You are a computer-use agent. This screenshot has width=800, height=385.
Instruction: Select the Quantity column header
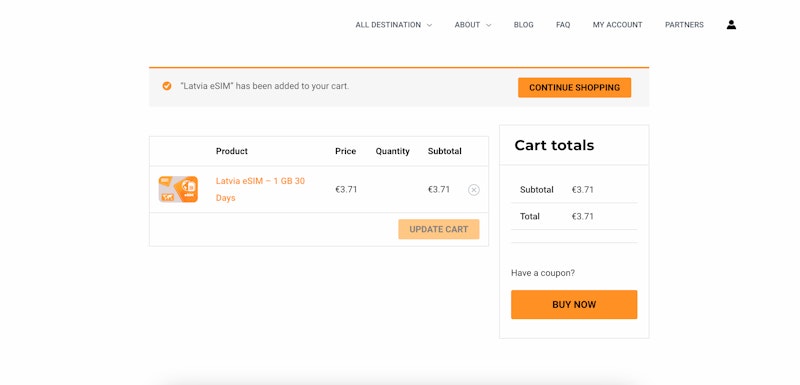[x=392, y=151]
